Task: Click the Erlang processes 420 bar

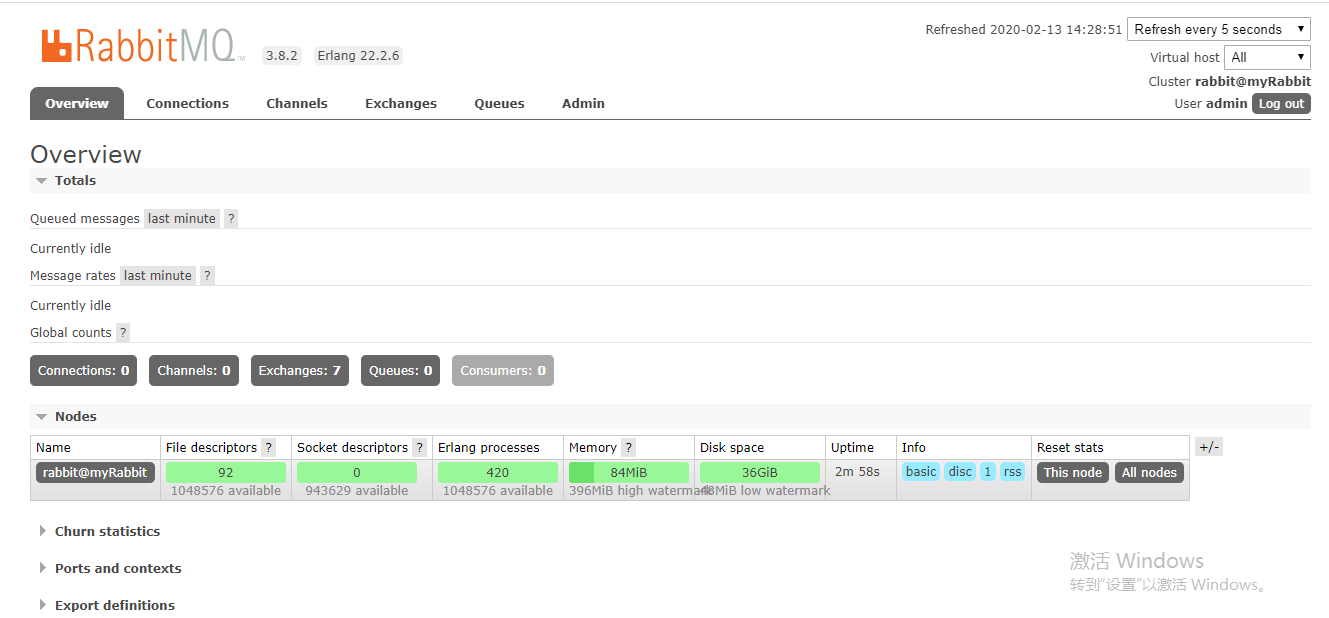Action: coord(498,472)
